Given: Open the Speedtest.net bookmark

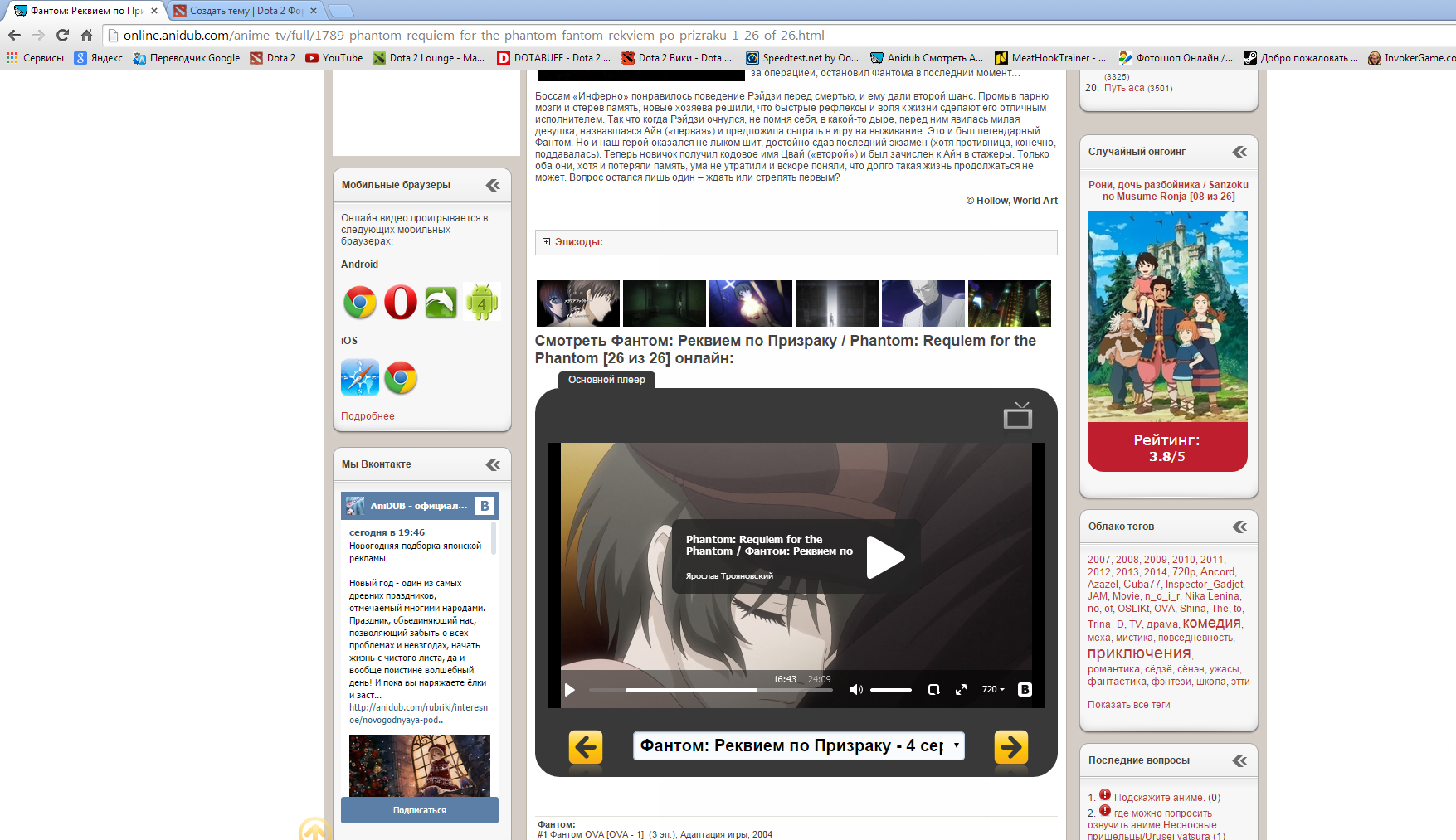Looking at the screenshot, I should pos(802,58).
